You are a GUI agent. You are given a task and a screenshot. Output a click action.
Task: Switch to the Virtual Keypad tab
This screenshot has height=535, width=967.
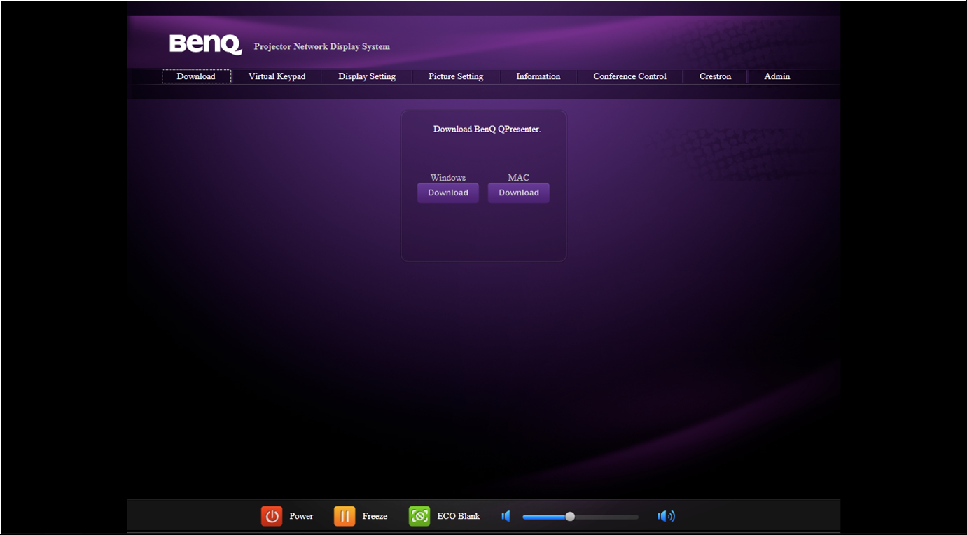pos(277,76)
